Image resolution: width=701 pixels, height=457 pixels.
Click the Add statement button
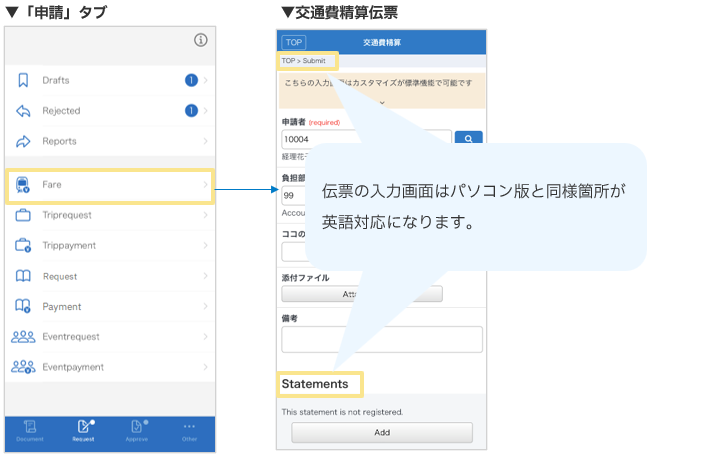point(381,433)
